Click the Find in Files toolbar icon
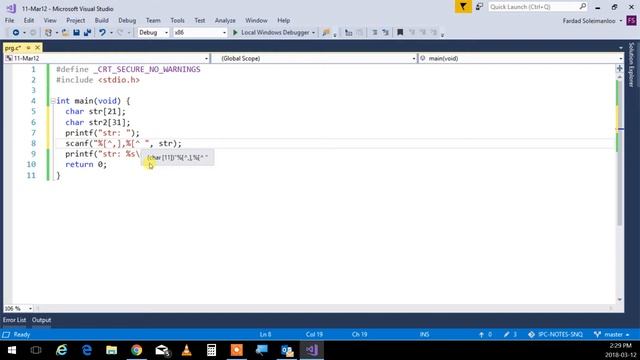This screenshot has height=360, width=640. coord(326,32)
